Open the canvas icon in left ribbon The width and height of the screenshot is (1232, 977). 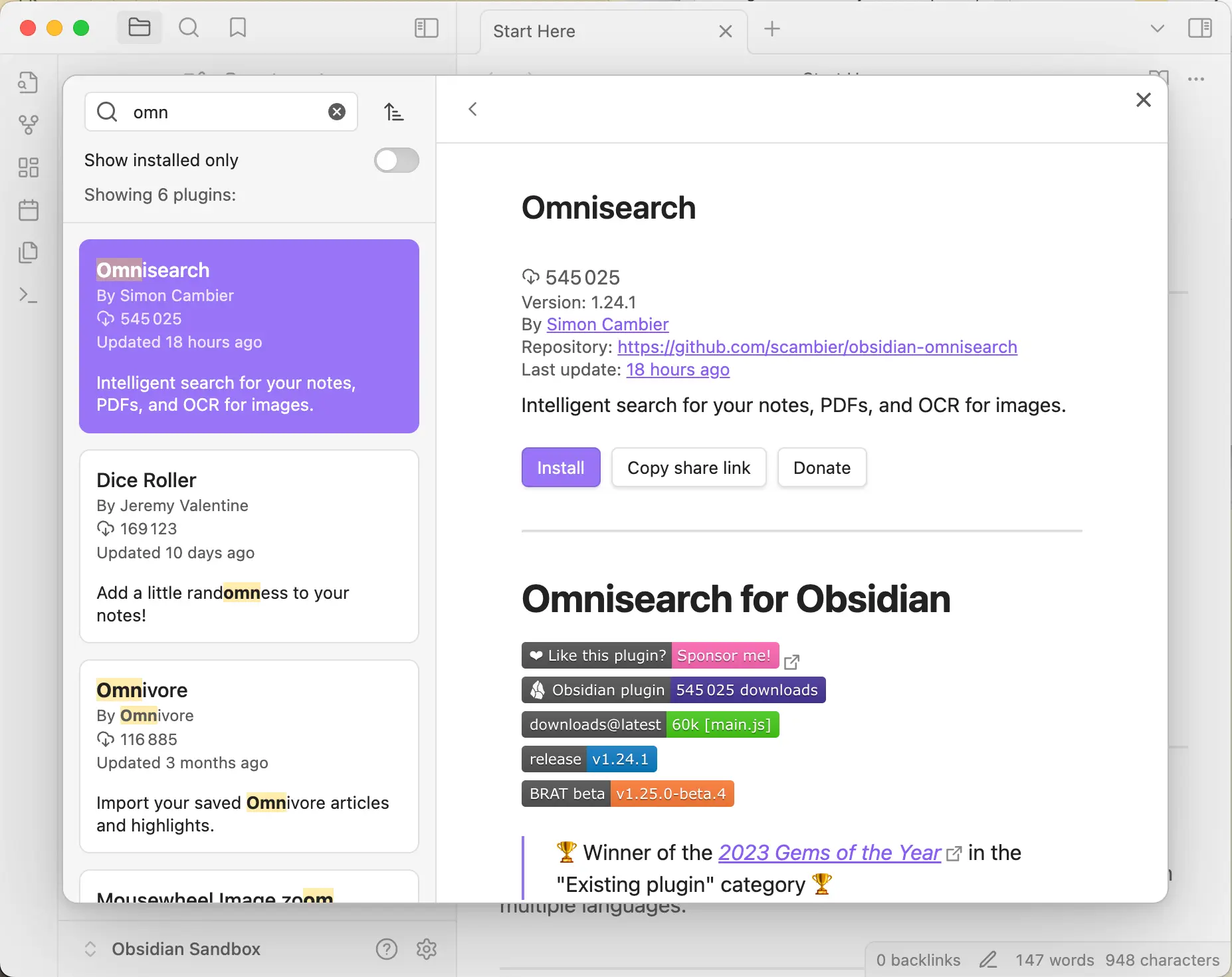pyautogui.click(x=28, y=167)
